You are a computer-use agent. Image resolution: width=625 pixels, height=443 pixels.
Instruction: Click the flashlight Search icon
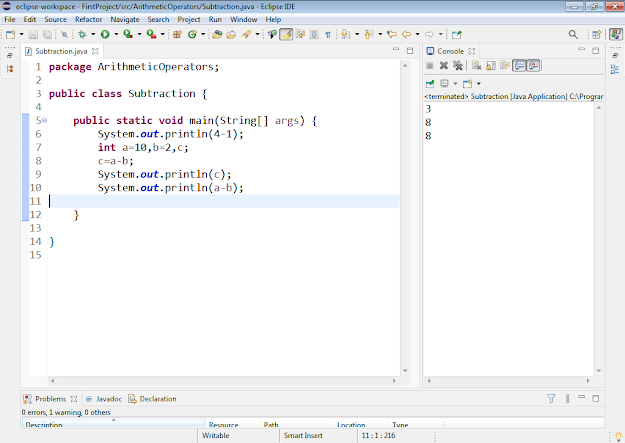point(246,35)
